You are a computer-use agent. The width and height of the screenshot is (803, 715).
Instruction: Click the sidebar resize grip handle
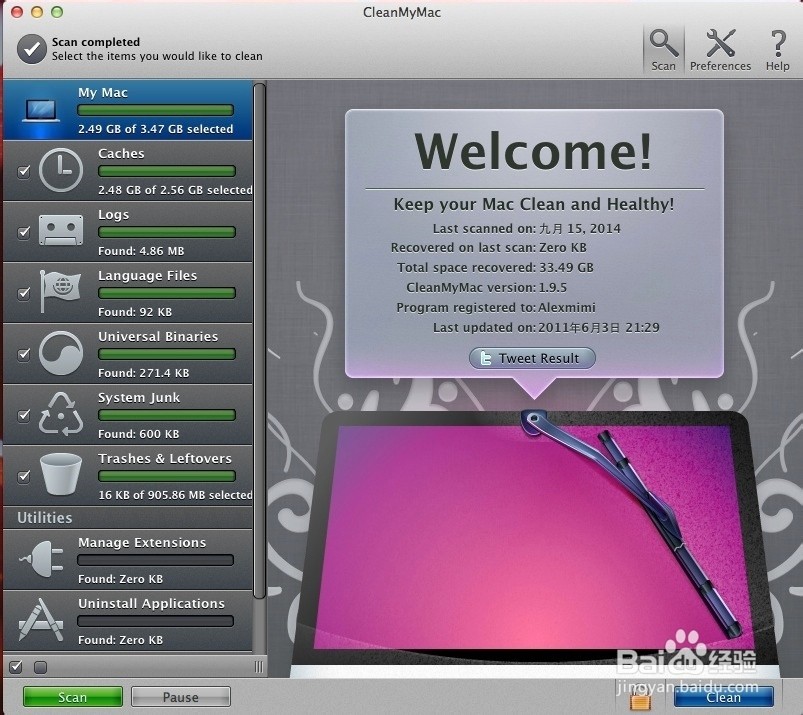[x=259, y=666]
